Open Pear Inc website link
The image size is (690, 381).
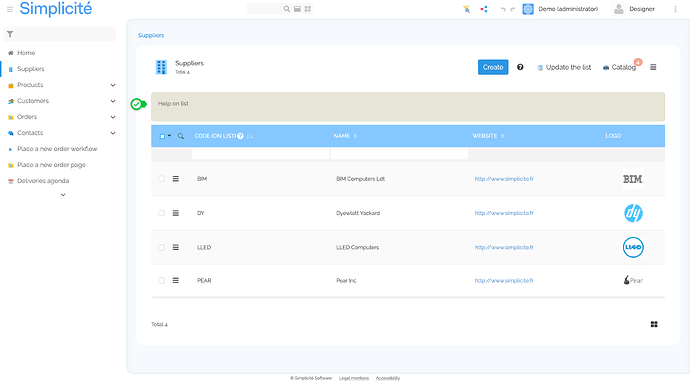(x=504, y=280)
